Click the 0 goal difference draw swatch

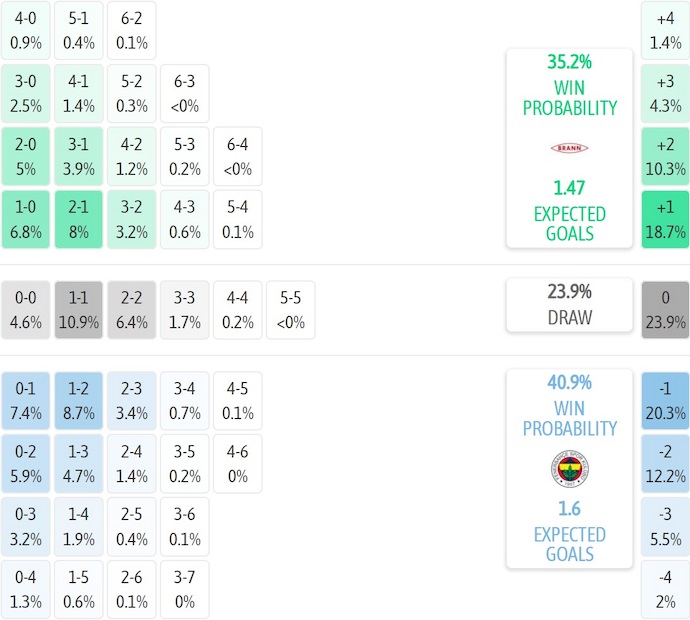click(666, 310)
